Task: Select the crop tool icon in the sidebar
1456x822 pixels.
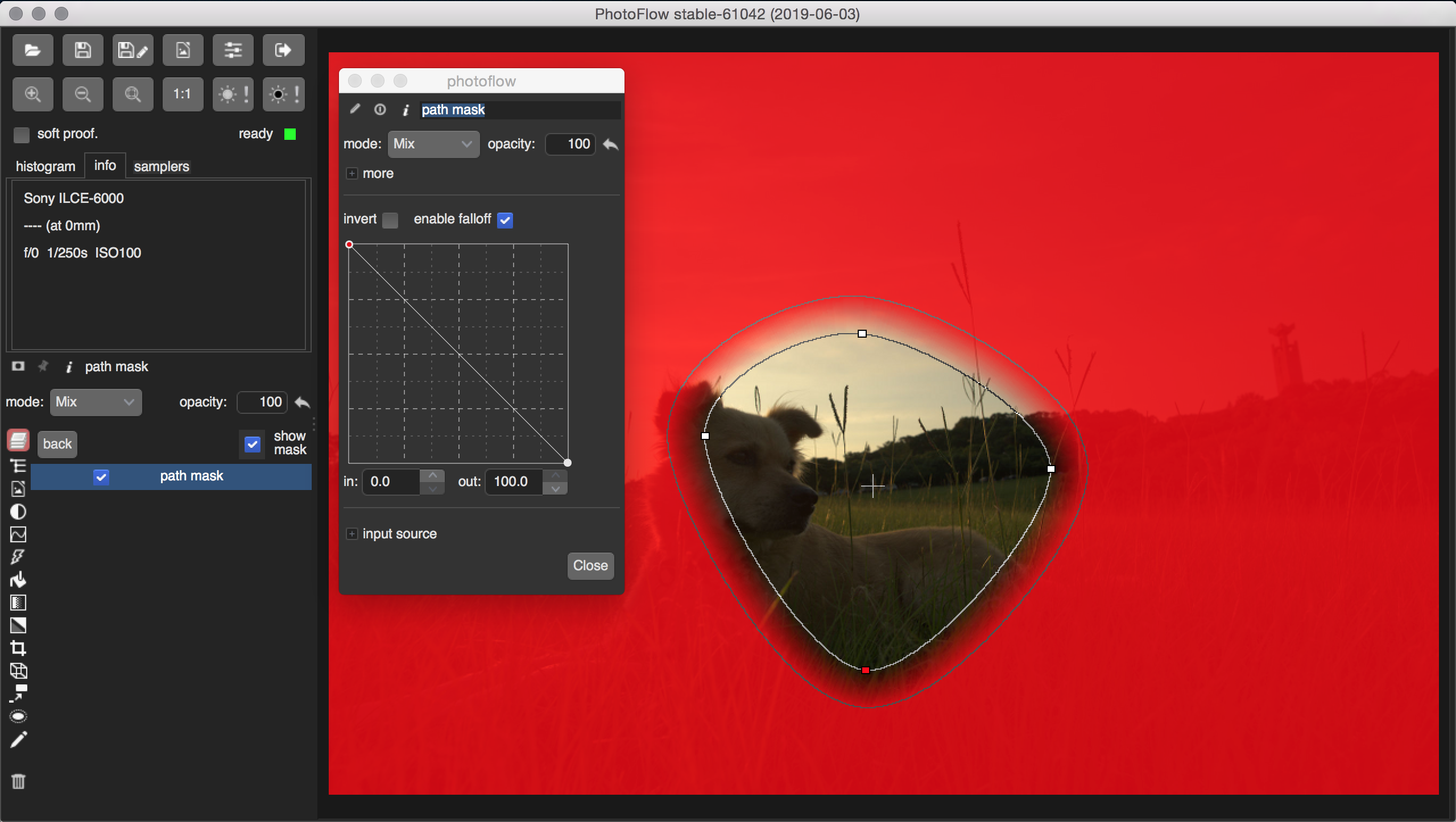Action: tap(18, 648)
